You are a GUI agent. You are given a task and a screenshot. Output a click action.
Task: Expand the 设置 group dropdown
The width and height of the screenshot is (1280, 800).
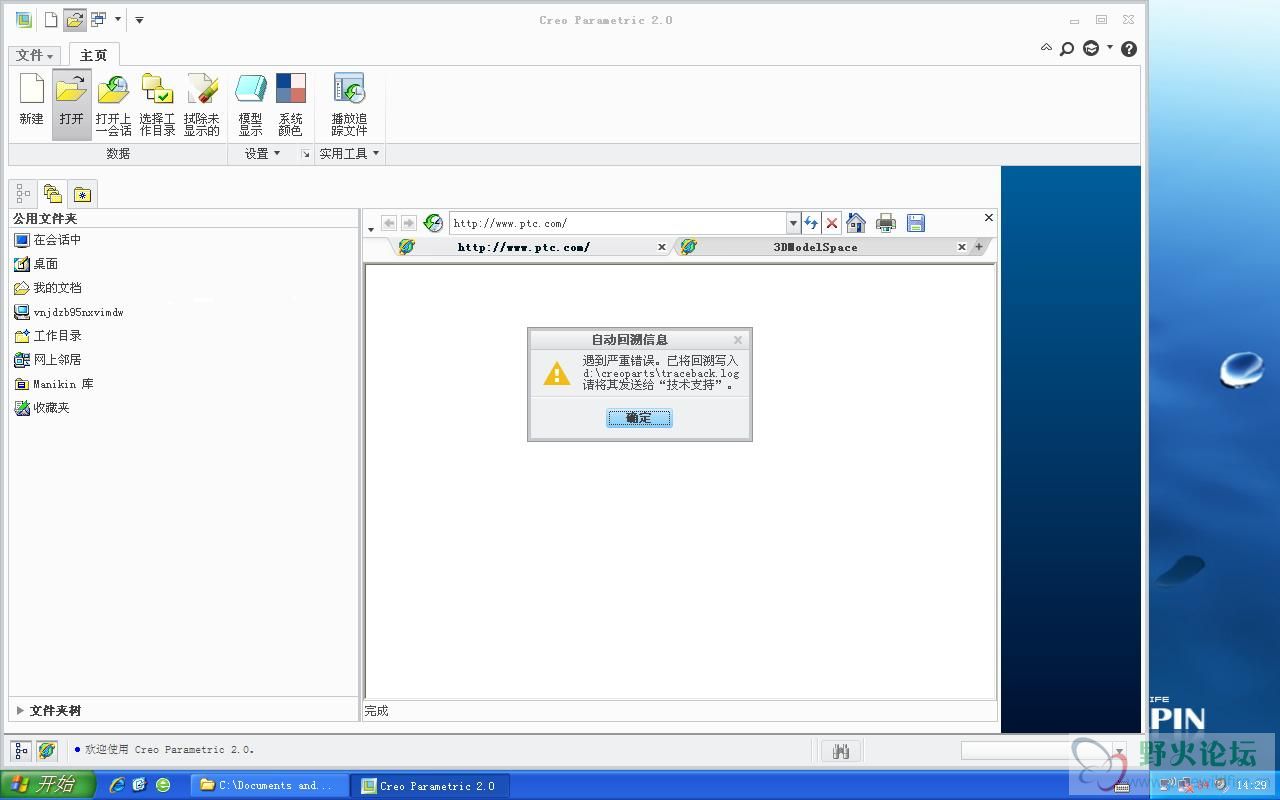tap(262, 153)
